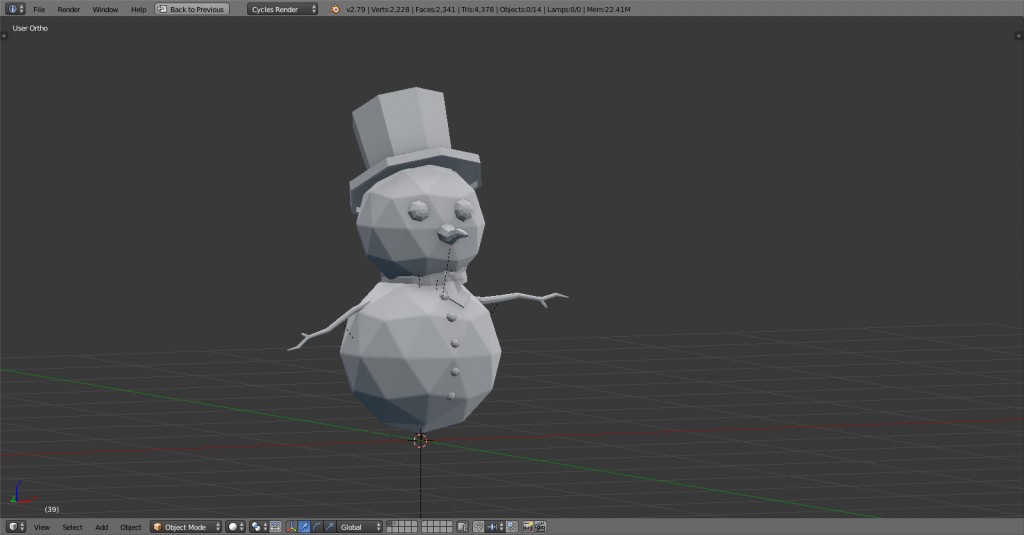
Task: Select the translate manipulator arrow icon
Action: click(x=304, y=527)
